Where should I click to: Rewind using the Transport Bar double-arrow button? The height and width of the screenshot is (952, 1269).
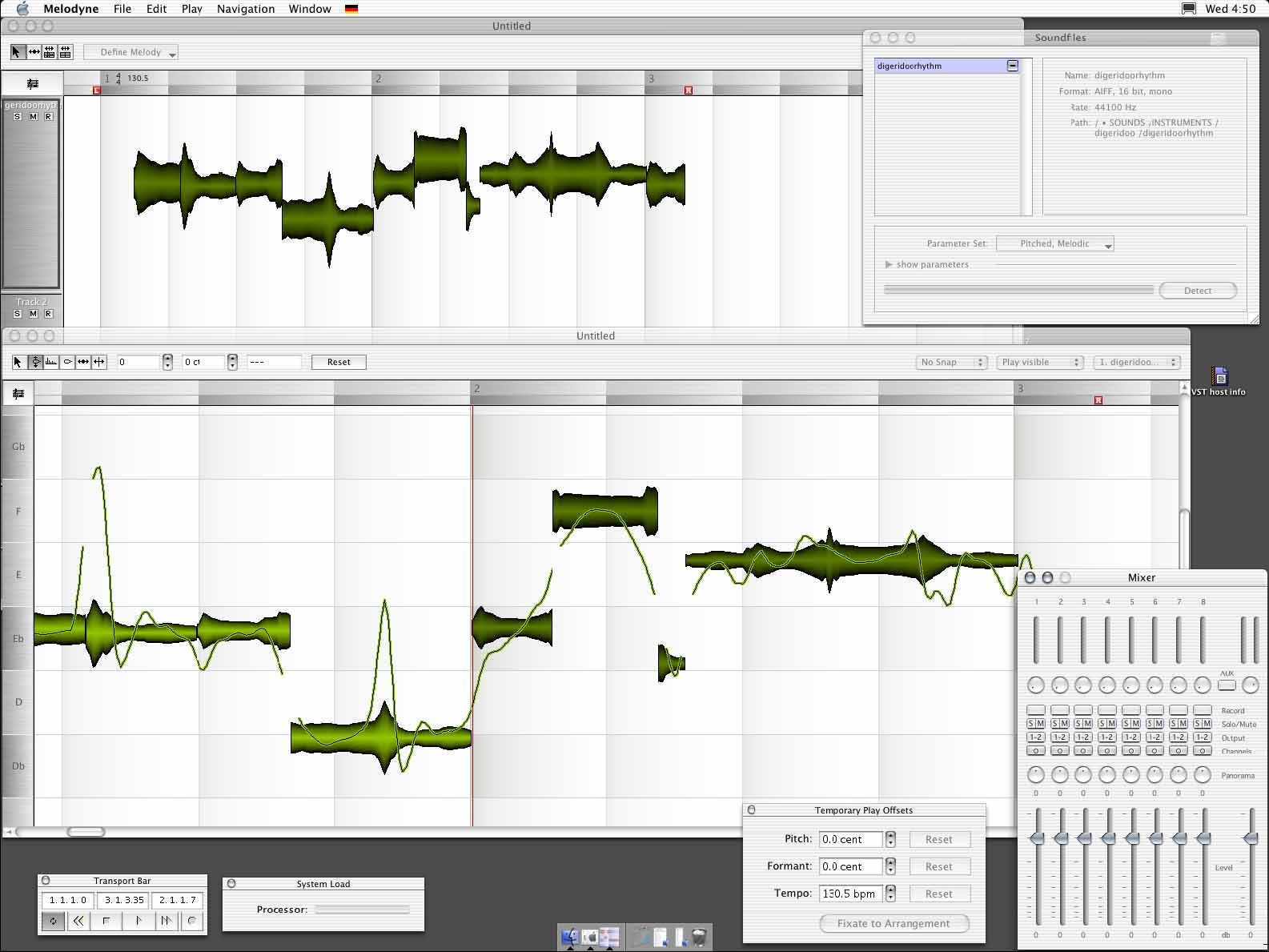78,921
